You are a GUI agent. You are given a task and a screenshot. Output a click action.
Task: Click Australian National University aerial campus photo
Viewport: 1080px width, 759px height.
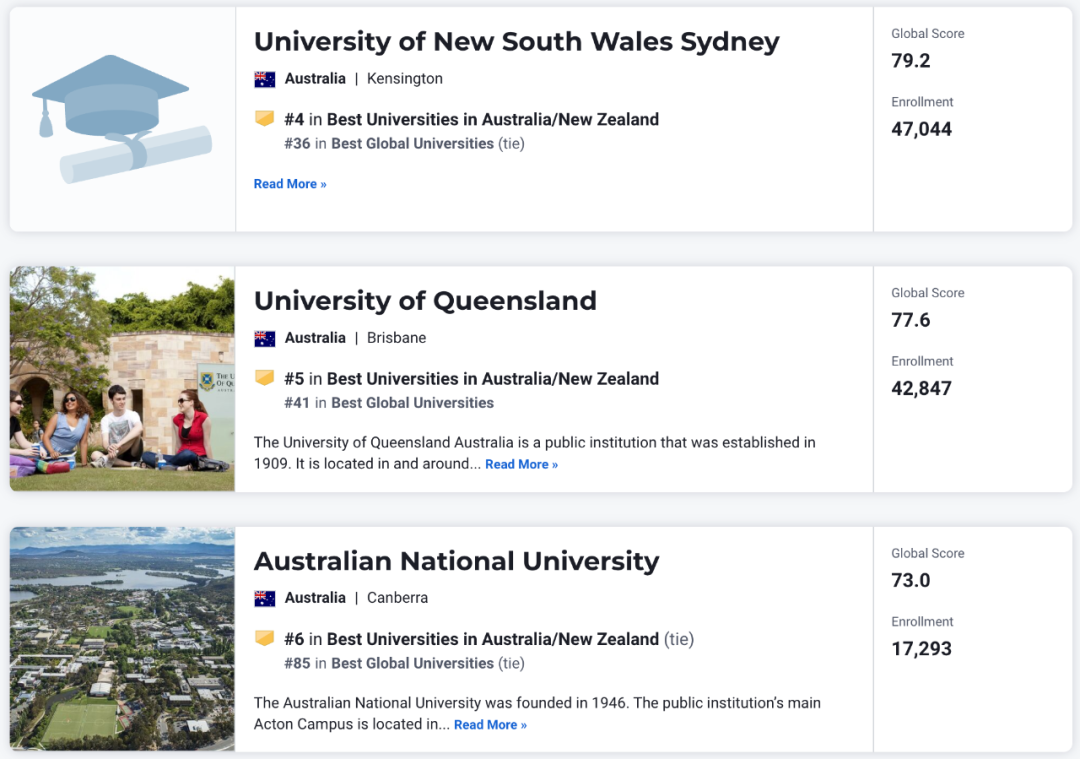click(x=123, y=639)
